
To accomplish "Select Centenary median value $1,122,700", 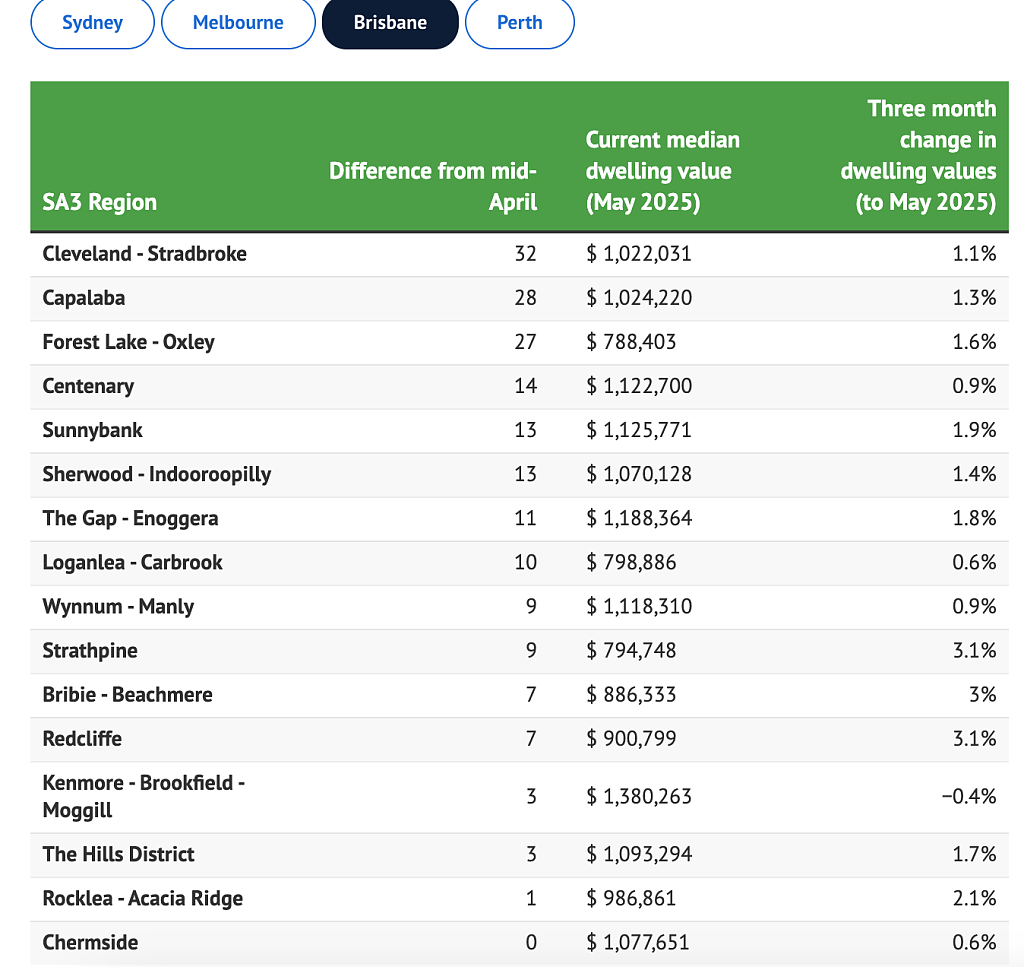I will 639,386.
